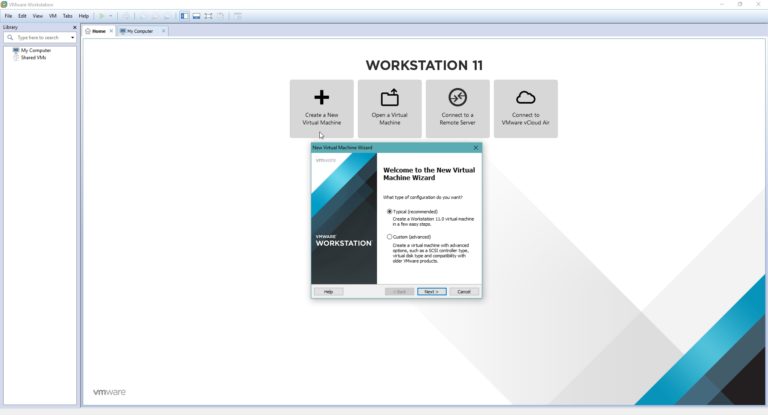Click the Next button in the wizard

pos(432,292)
